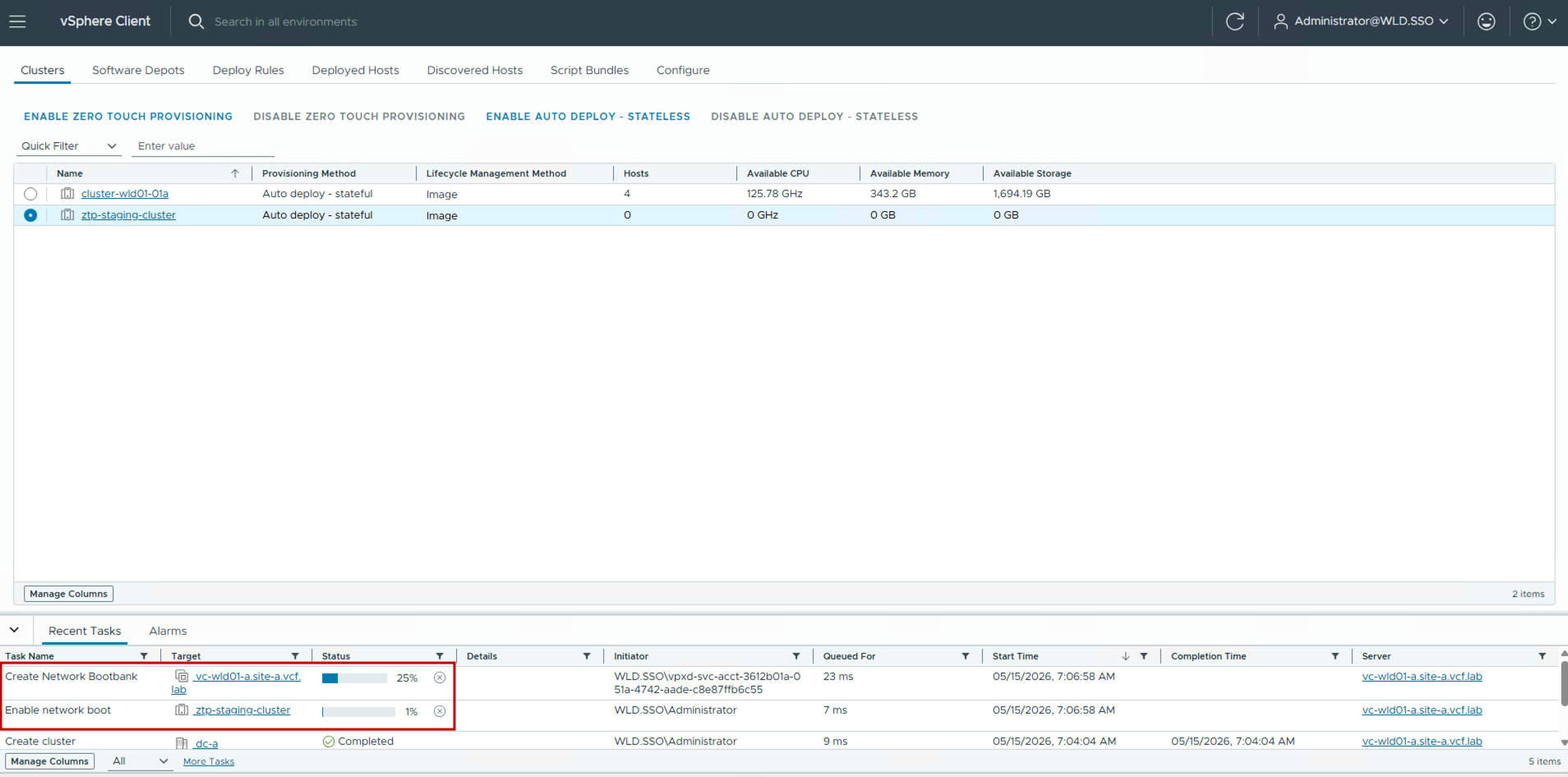The width and height of the screenshot is (1568, 777).
Task: Filter the Initiator column in tasks
Action: point(796,656)
